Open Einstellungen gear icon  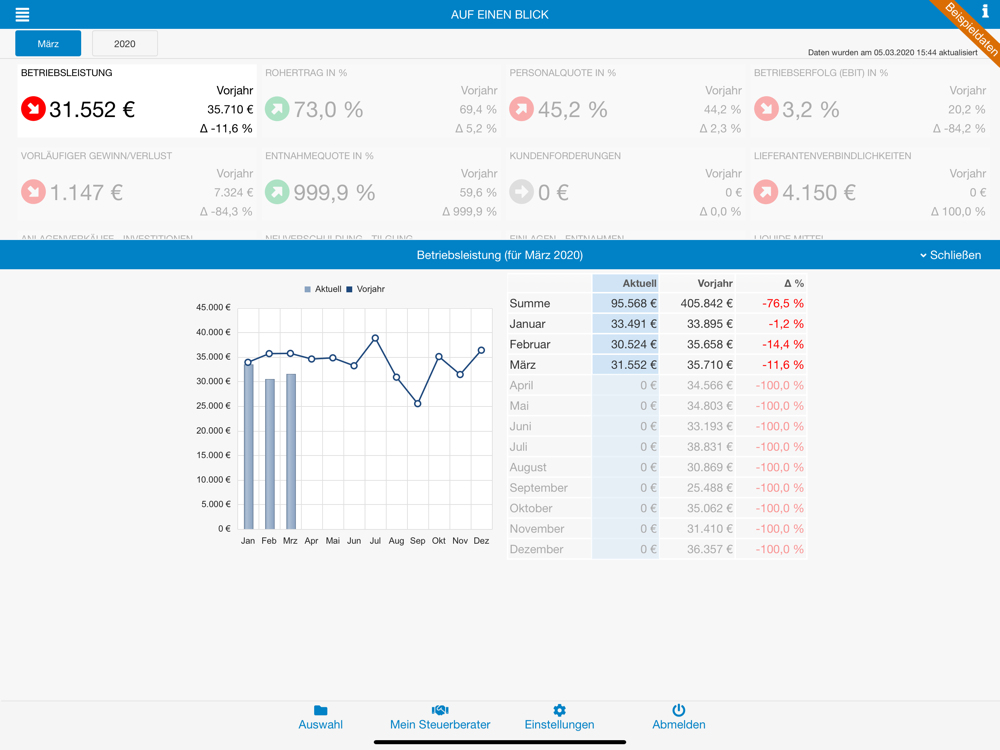(559, 711)
